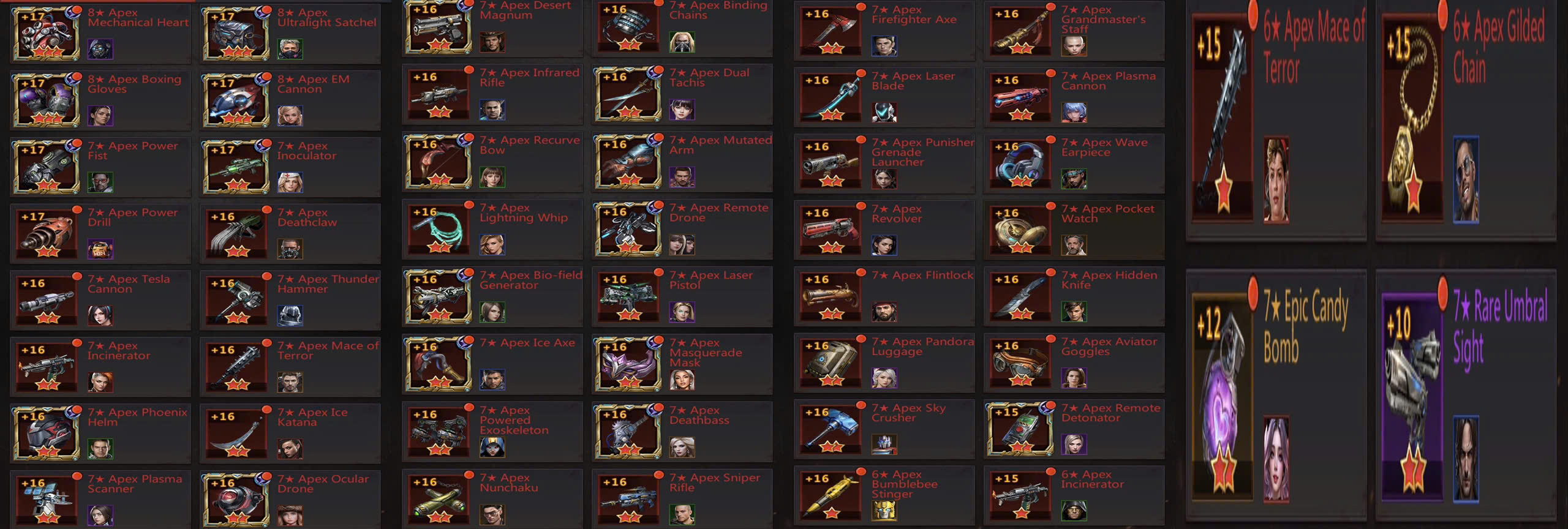
Task: Open the Apex Pocket Watch icon
Action: tap(1020, 230)
